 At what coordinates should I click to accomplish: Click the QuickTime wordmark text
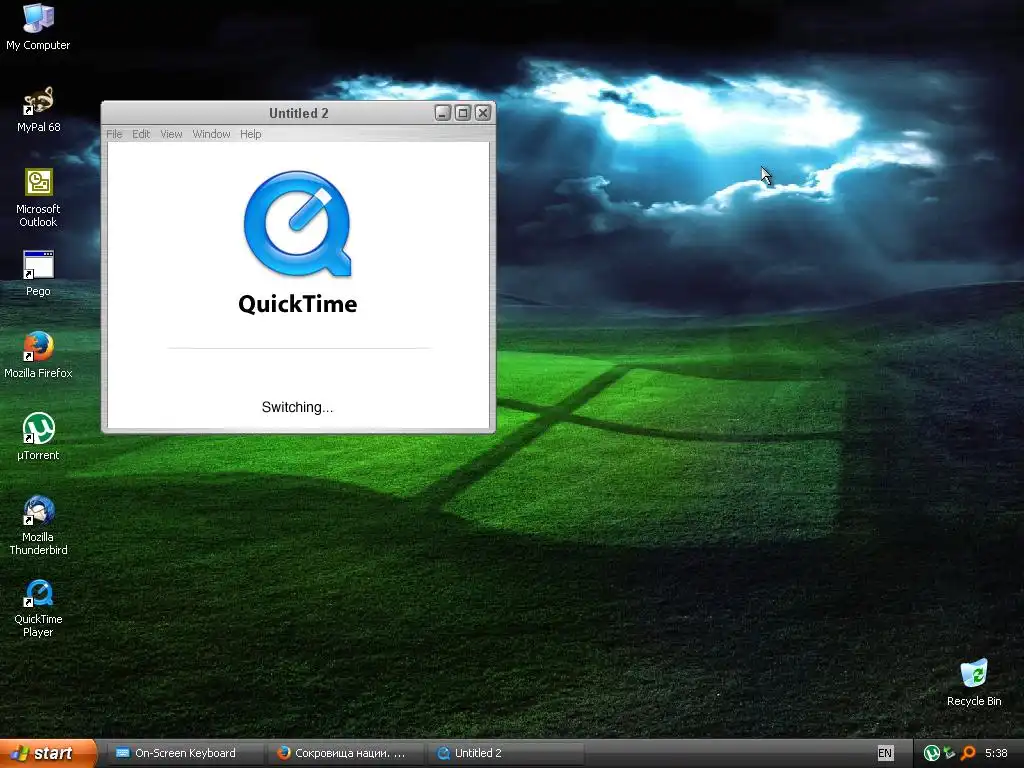(x=298, y=304)
